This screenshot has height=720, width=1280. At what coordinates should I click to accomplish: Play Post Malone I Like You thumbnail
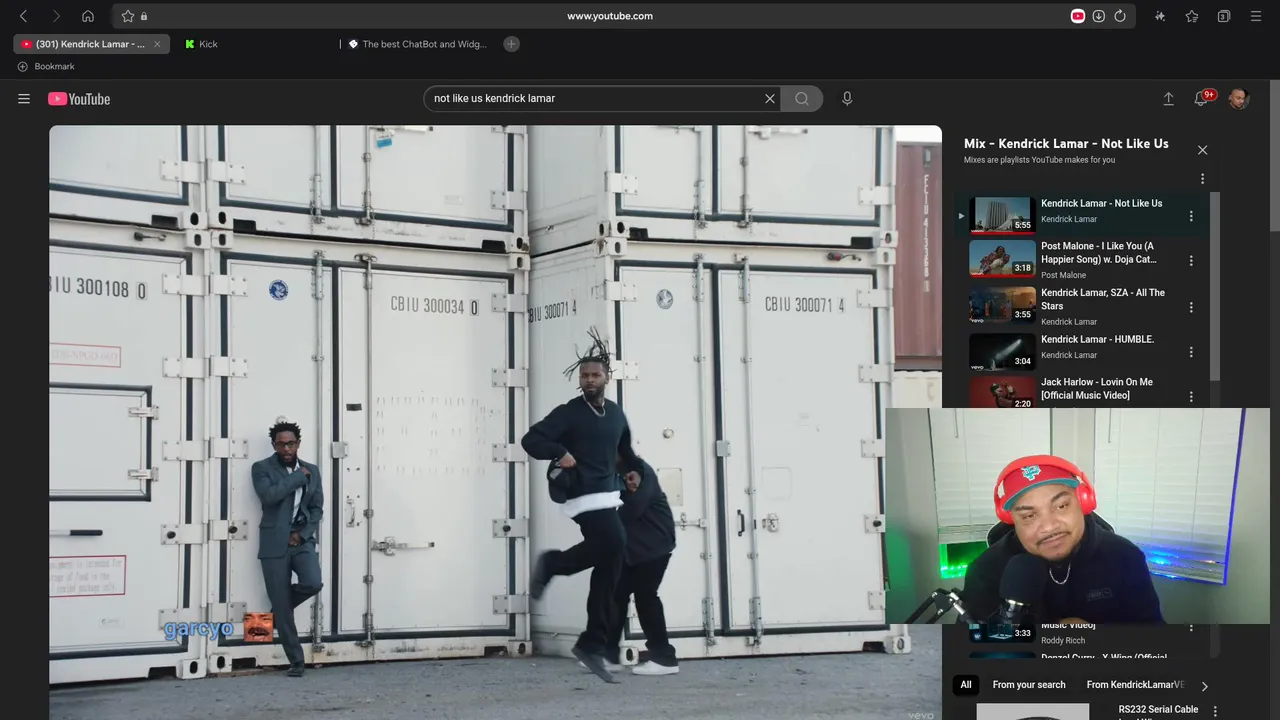(1002, 258)
